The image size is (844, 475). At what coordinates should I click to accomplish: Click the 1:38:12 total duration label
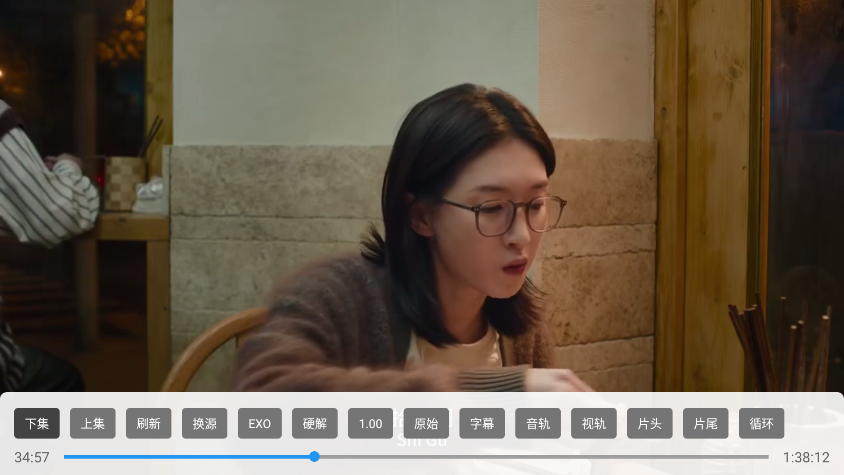coord(806,457)
